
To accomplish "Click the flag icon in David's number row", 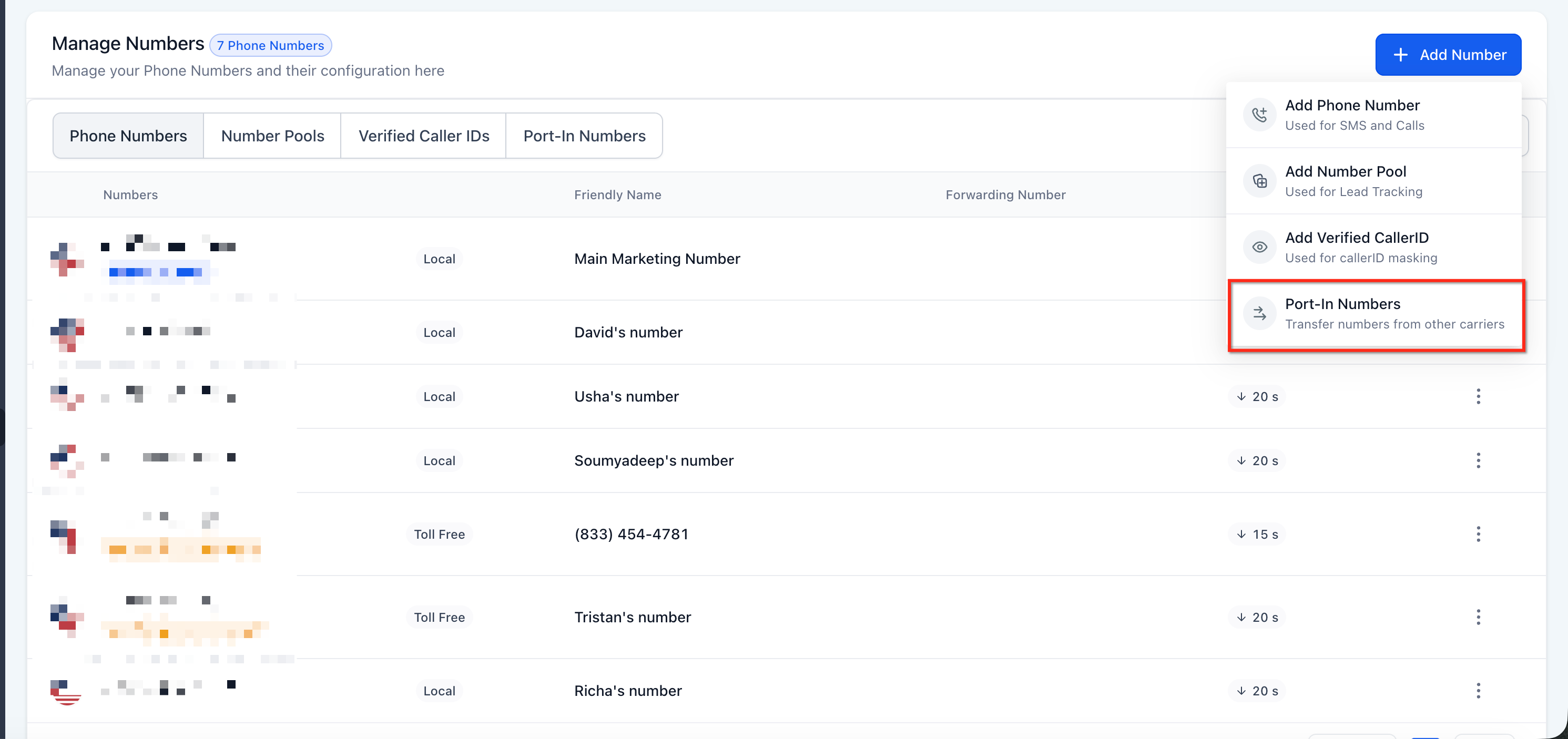I will click(66, 334).
